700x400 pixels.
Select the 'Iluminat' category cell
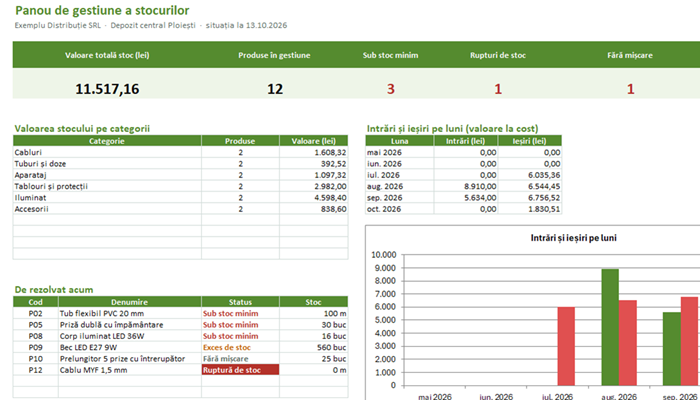tap(107, 197)
